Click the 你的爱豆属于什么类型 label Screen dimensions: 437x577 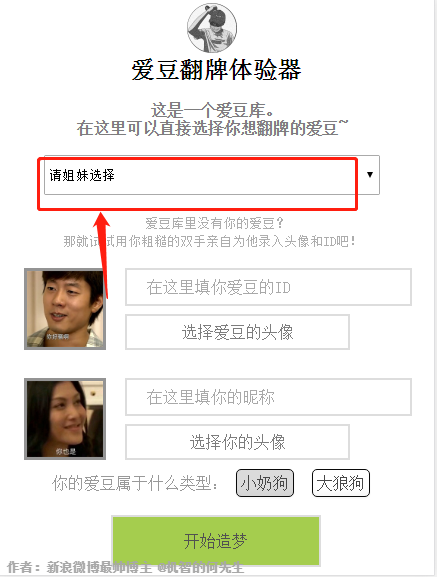pos(135,483)
